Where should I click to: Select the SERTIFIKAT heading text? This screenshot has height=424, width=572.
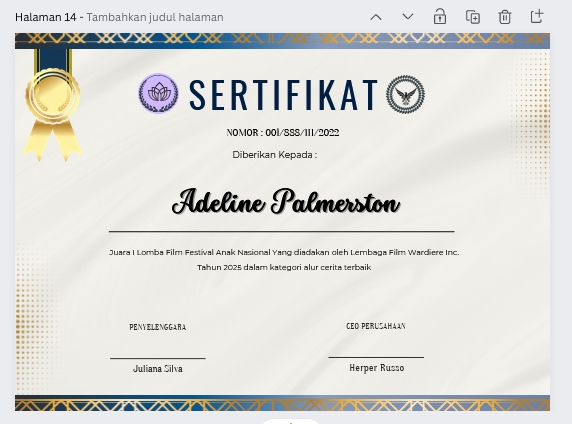click(x=283, y=95)
